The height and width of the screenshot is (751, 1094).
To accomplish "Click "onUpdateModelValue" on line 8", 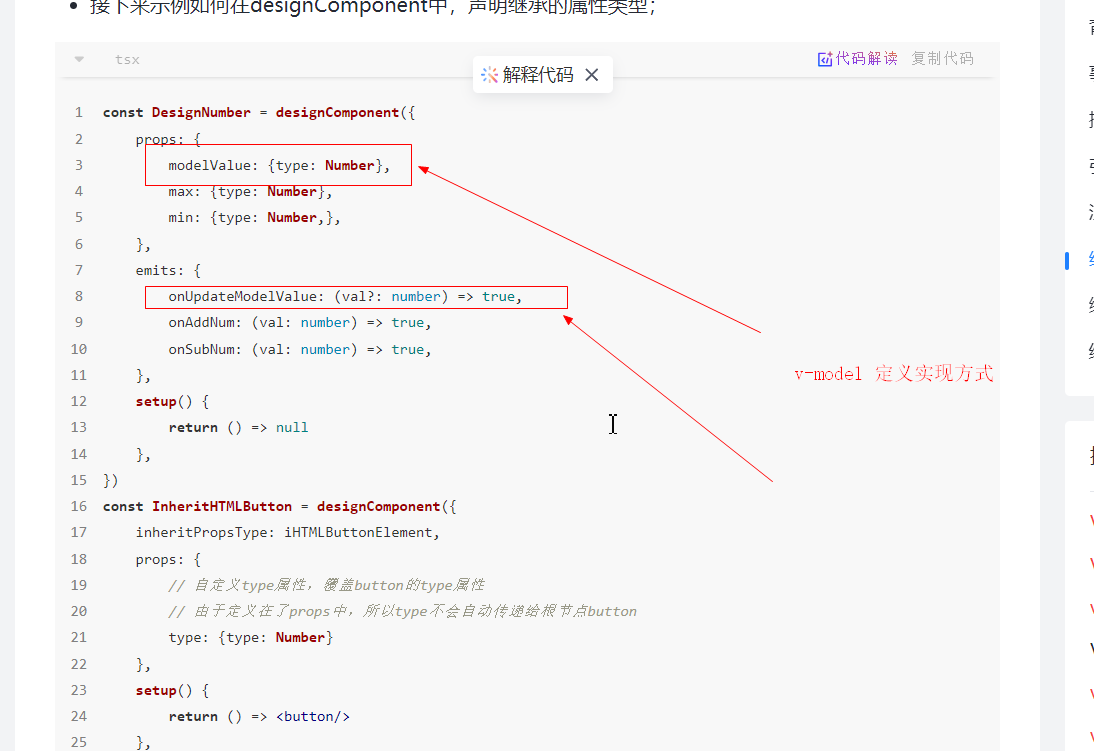I will 242,297.
